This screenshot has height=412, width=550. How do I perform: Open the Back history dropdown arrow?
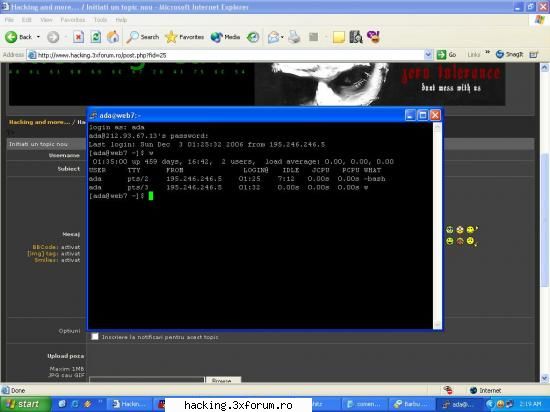[x=38, y=37]
